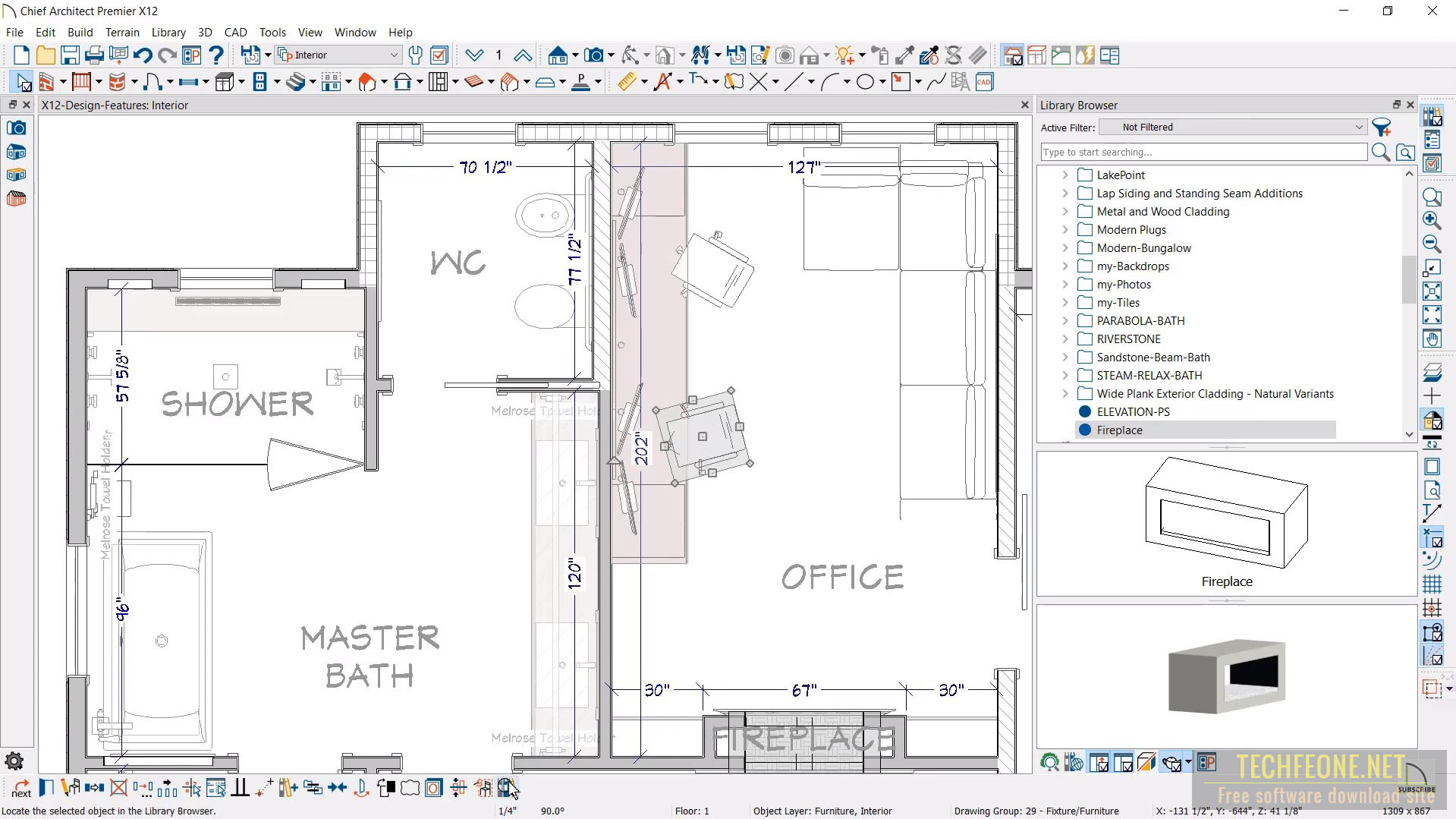Activate Select Objects mode
Viewport: 1456px width, 819px height.
[x=21, y=81]
